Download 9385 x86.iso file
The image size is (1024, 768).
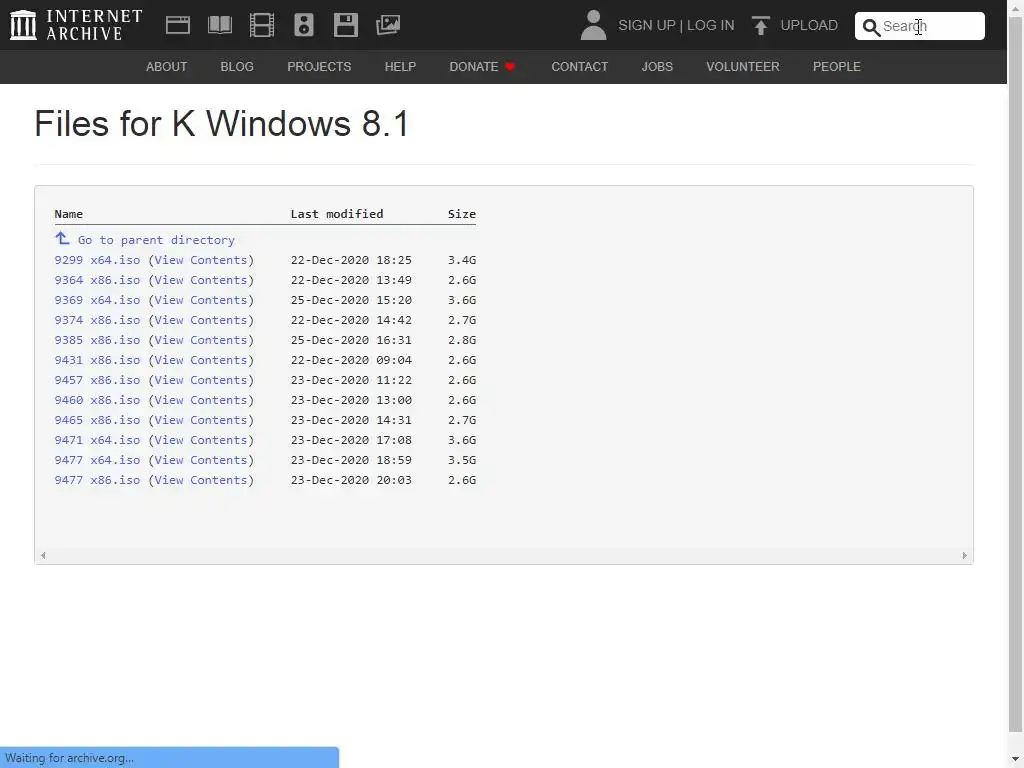click(97, 340)
